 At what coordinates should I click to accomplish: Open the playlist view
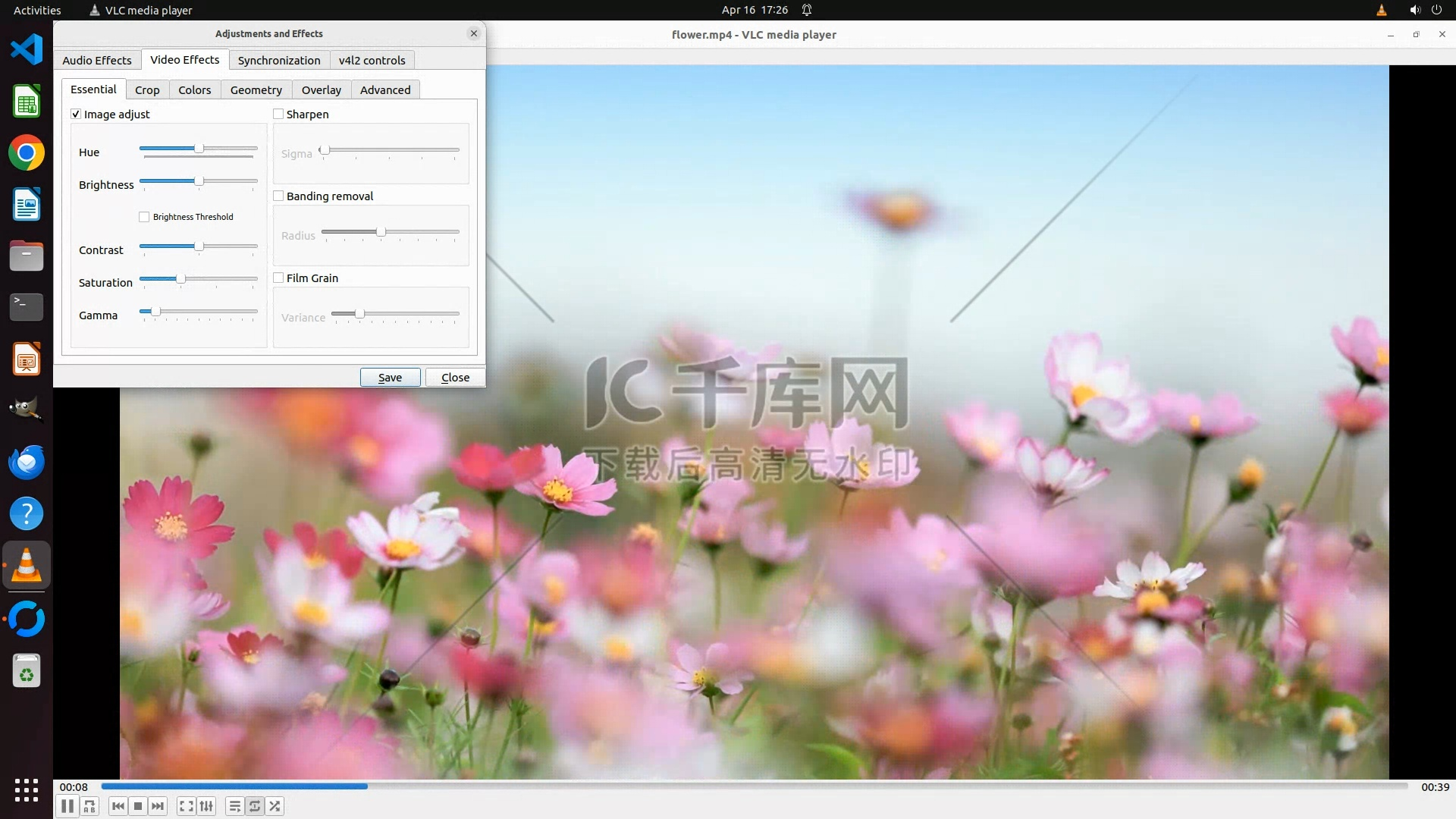point(235,806)
